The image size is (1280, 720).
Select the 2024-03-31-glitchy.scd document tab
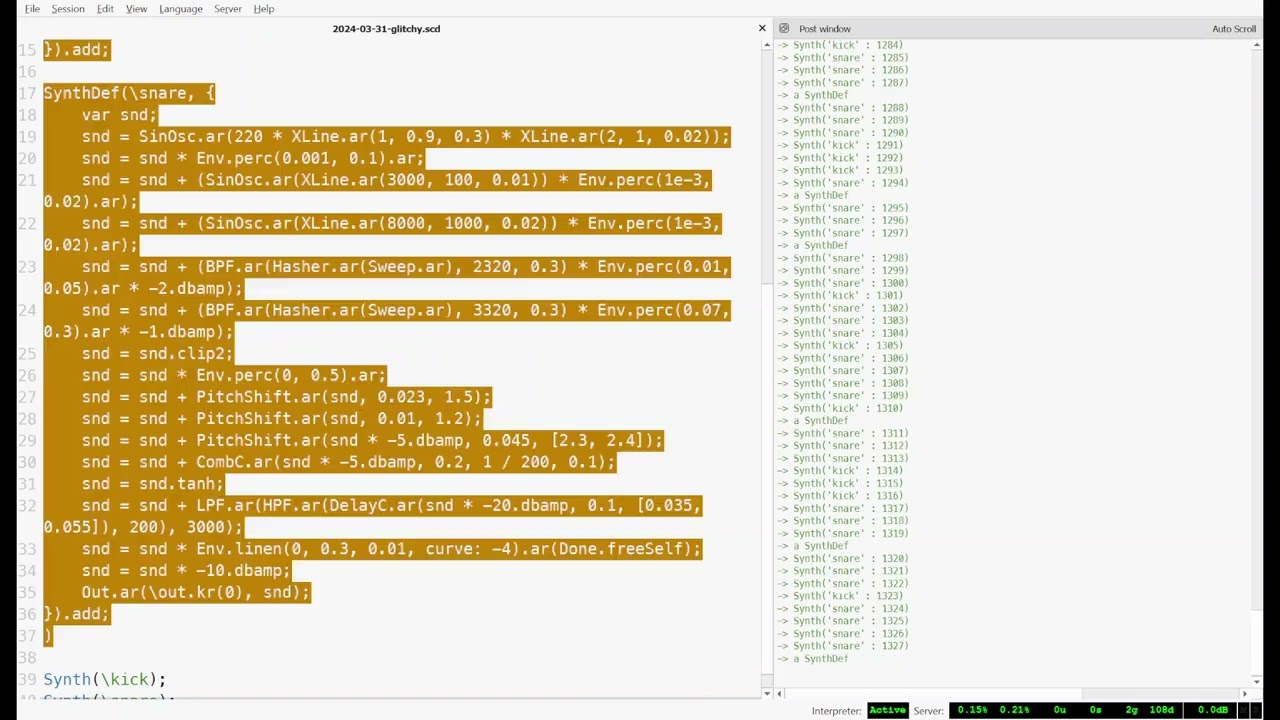pyautogui.click(x=386, y=29)
